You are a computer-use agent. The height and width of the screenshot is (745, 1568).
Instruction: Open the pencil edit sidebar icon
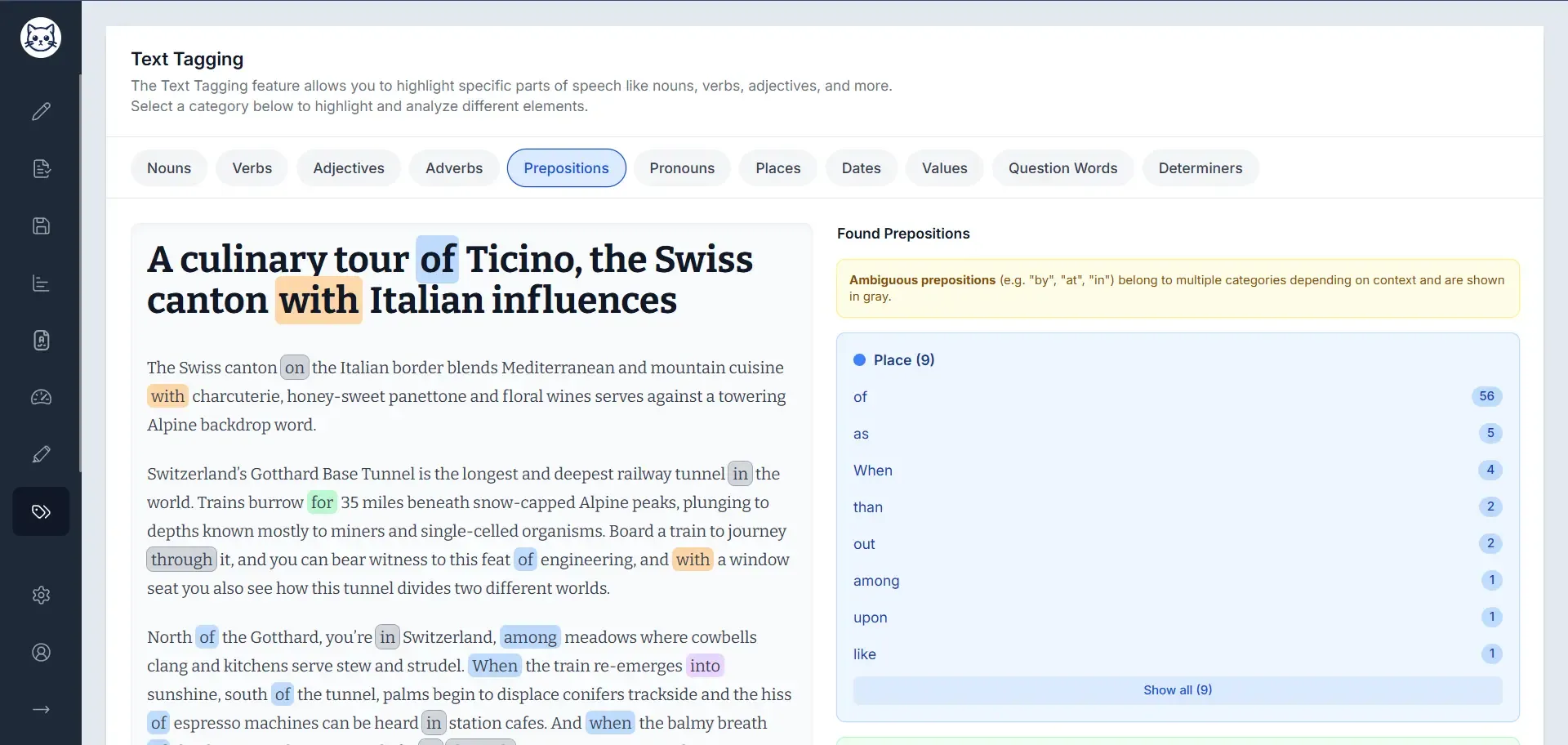click(41, 112)
